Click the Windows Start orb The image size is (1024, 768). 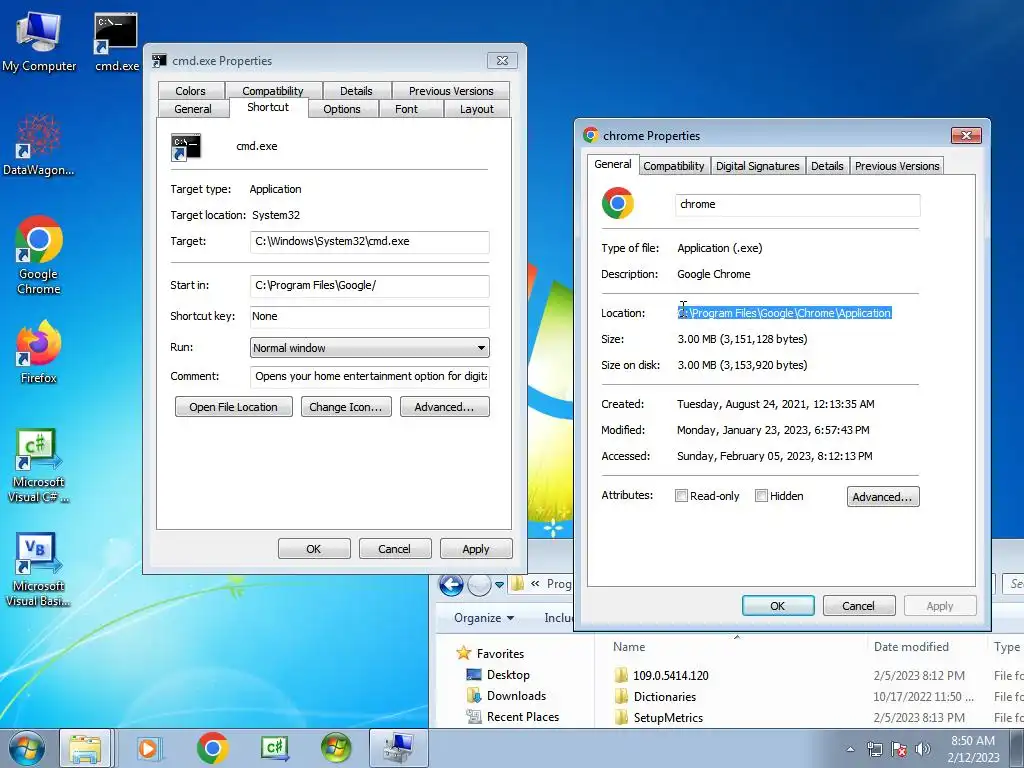point(27,748)
